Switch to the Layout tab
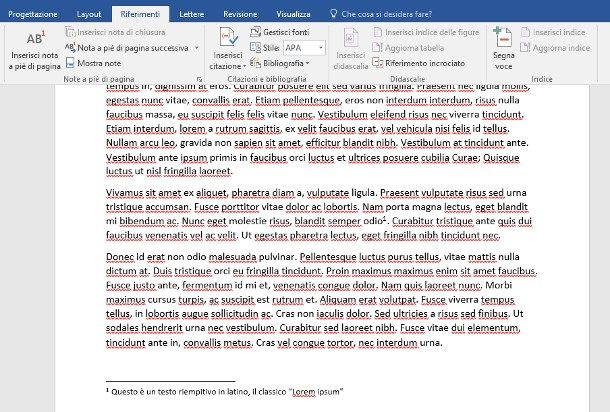 [x=89, y=14]
